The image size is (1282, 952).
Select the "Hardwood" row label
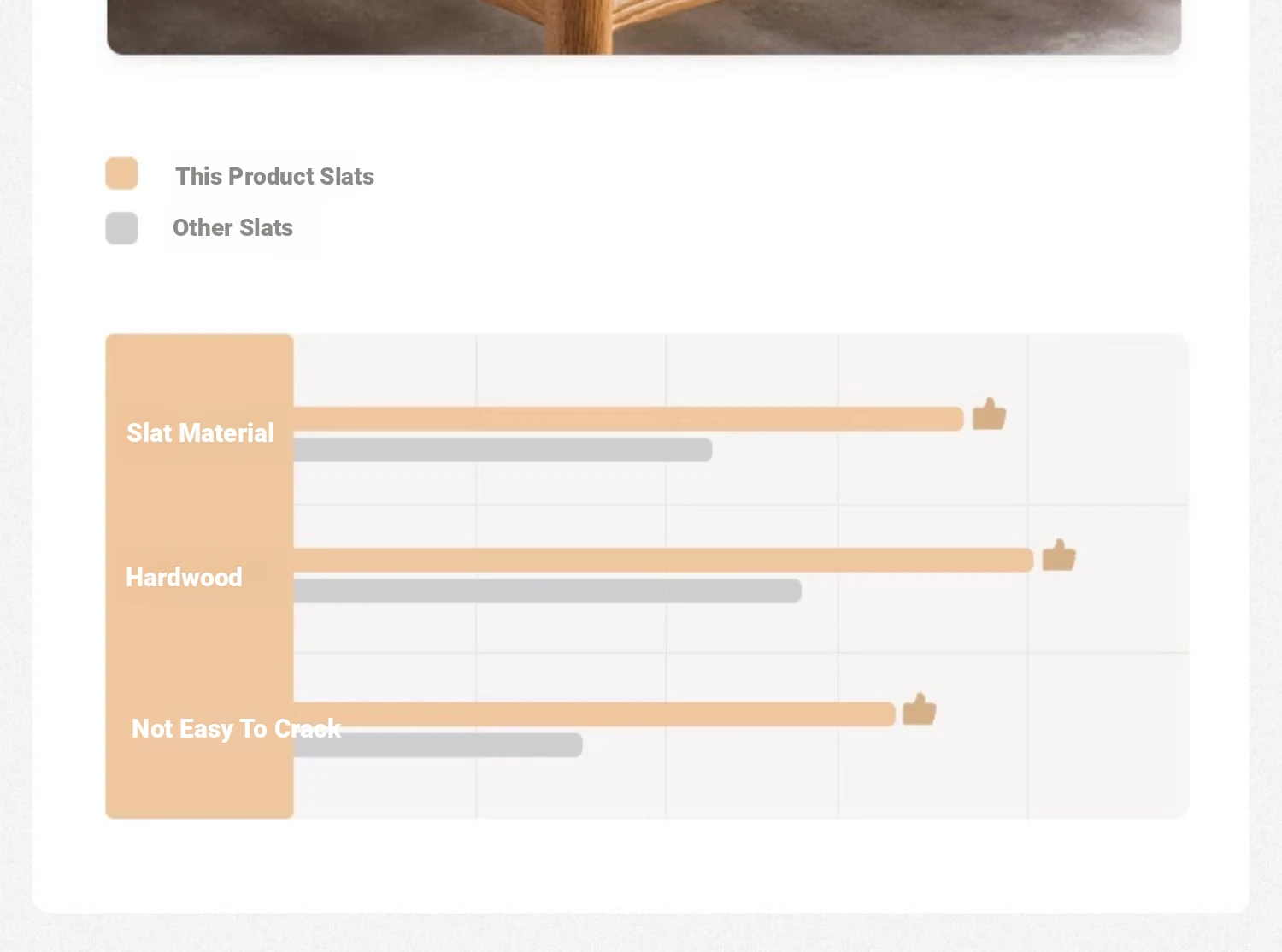pos(184,578)
